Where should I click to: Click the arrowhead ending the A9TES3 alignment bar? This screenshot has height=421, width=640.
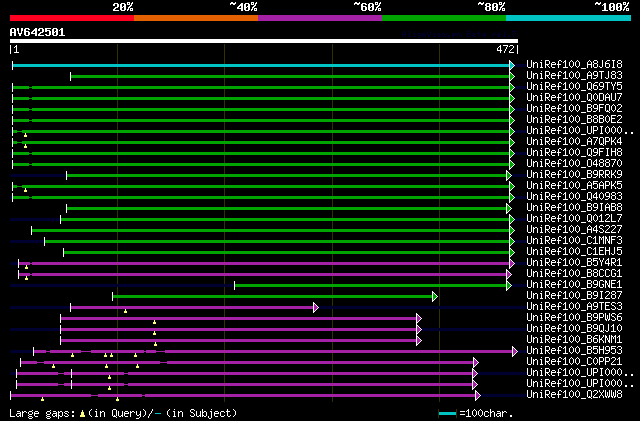[x=316, y=307]
